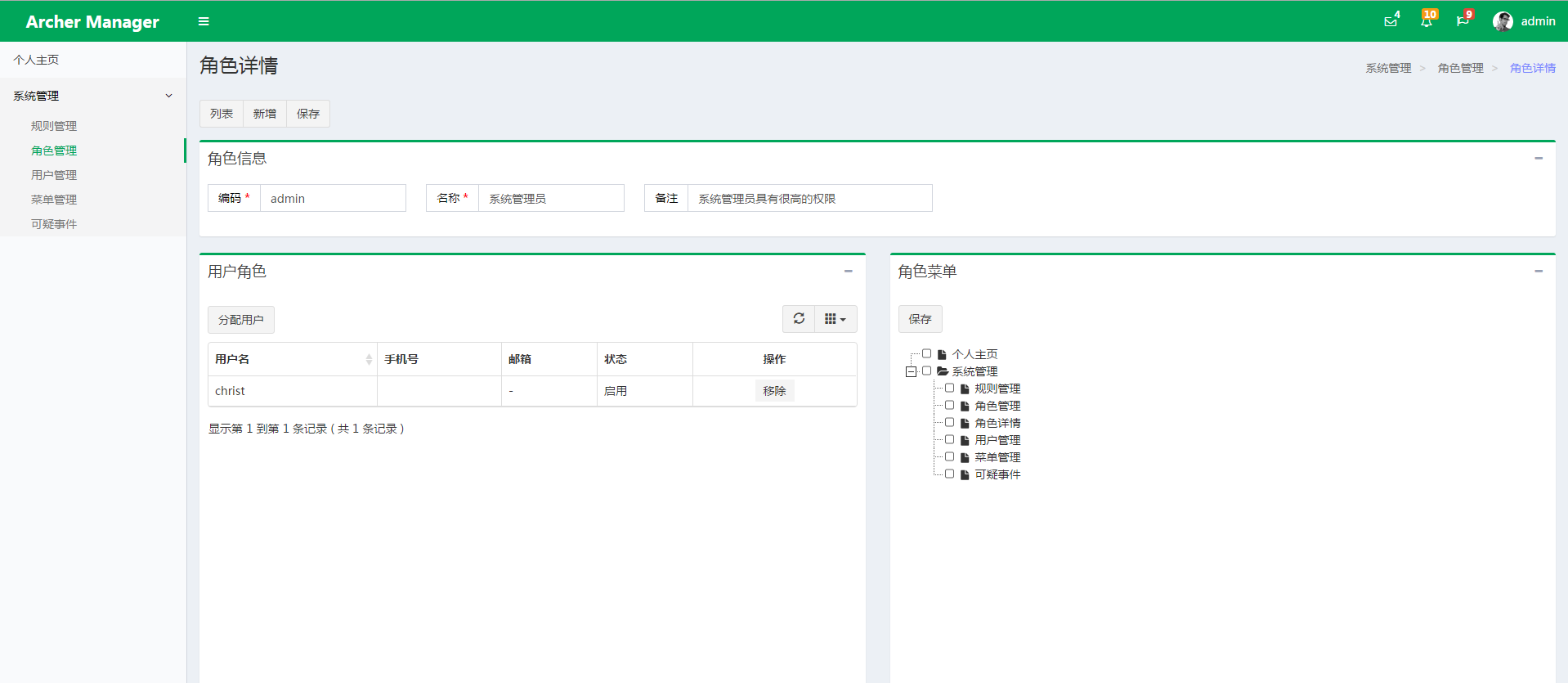Click the admin user avatar
The height and width of the screenshot is (683, 1568).
click(1503, 21)
